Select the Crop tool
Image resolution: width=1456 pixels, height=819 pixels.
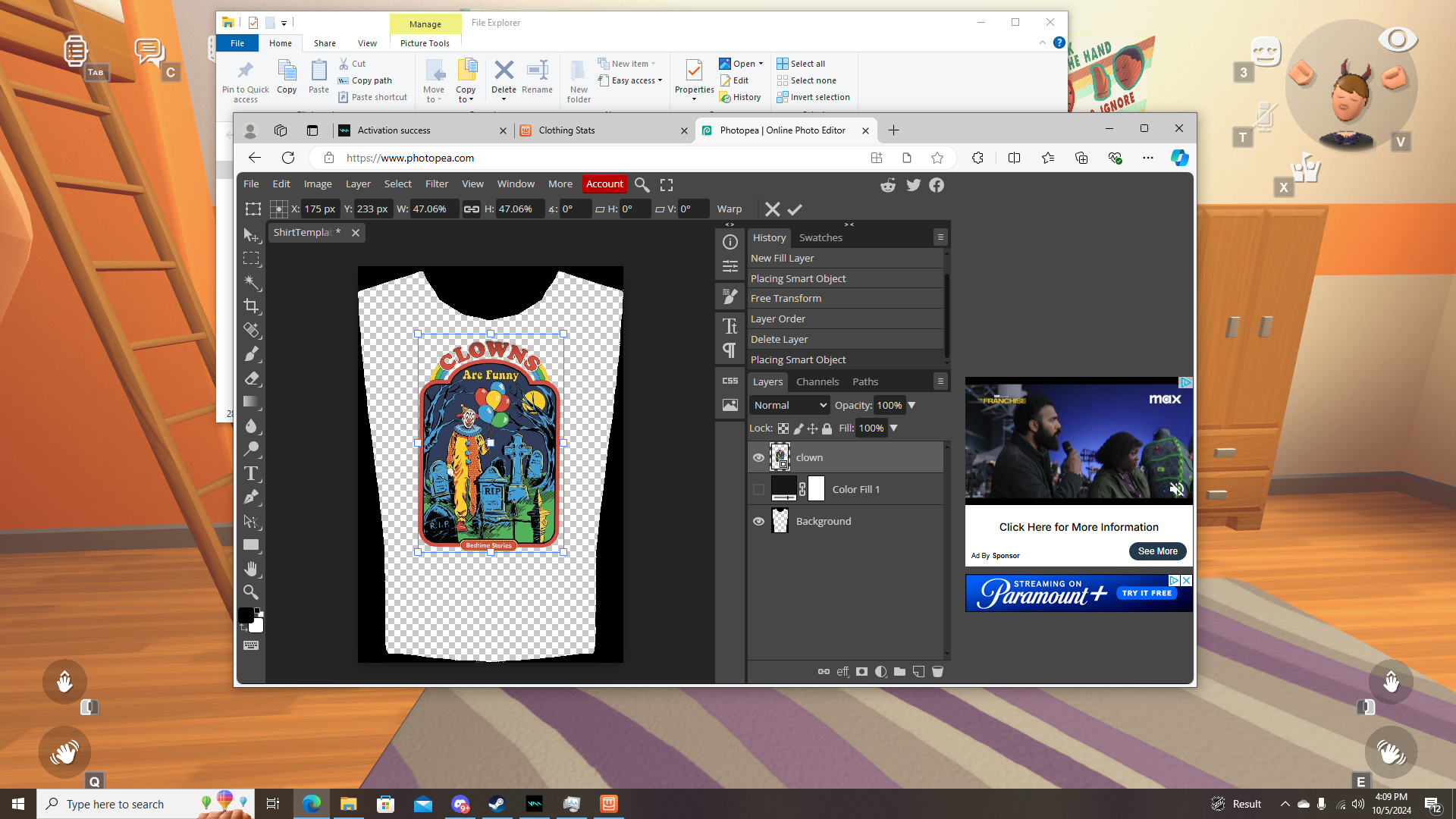coord(252,306)
